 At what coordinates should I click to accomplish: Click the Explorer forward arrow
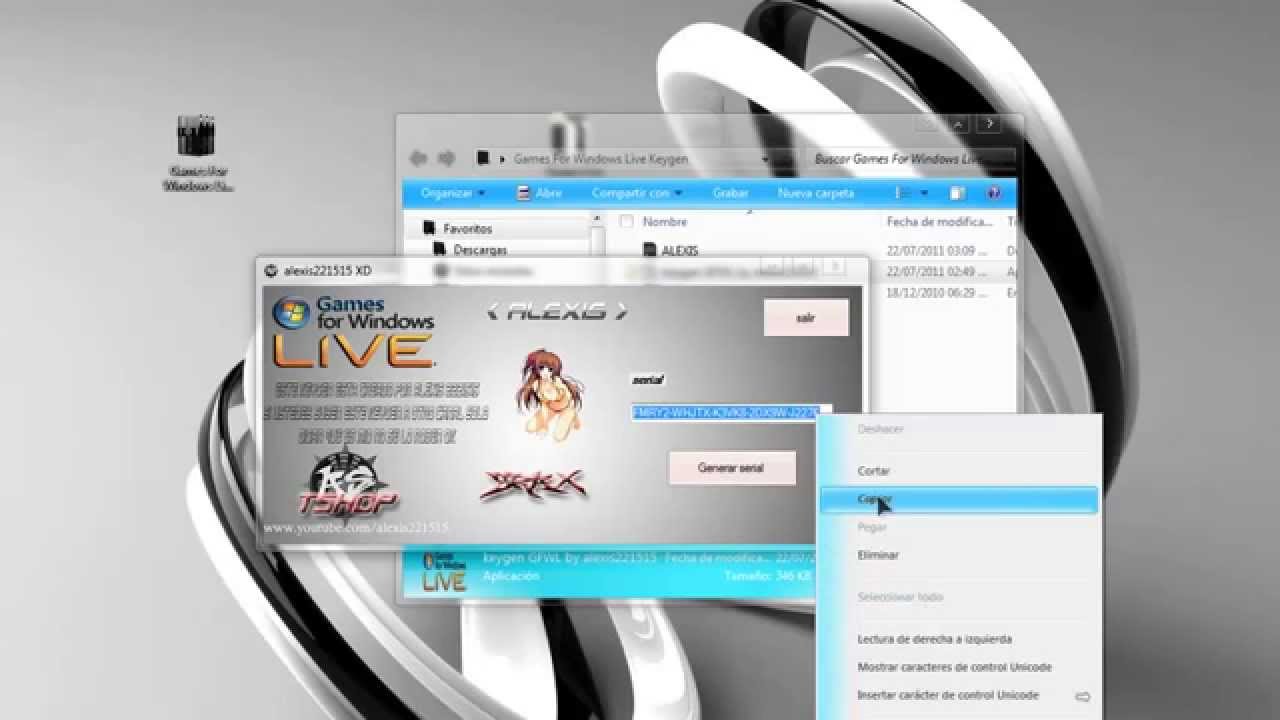click(447, 158)
